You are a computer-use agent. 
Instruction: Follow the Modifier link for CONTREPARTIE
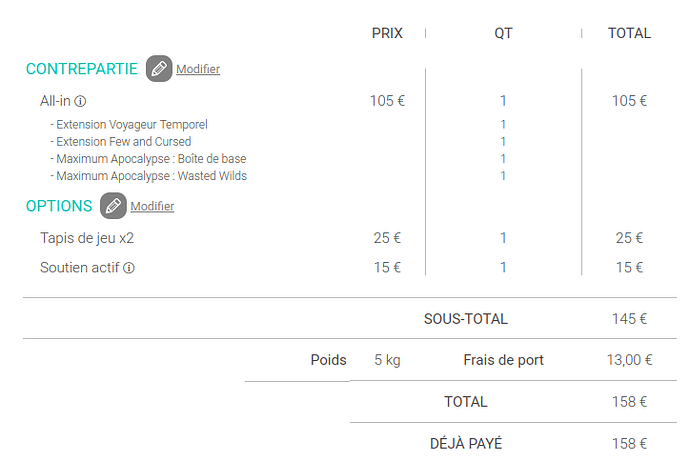(x=198, y=69)
